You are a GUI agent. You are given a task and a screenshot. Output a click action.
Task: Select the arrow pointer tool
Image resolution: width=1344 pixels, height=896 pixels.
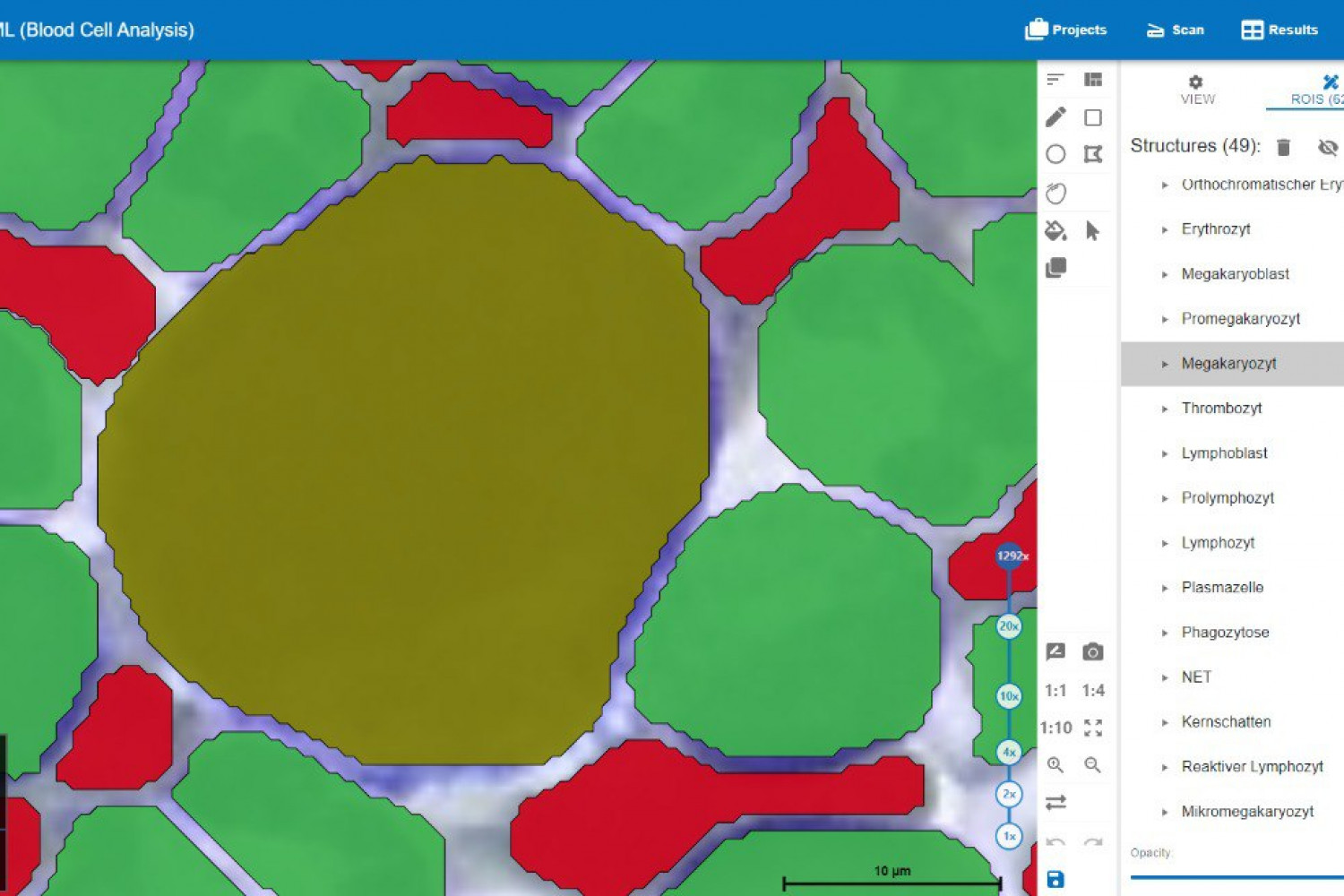pyautogui.click(x=1092, y=231)
